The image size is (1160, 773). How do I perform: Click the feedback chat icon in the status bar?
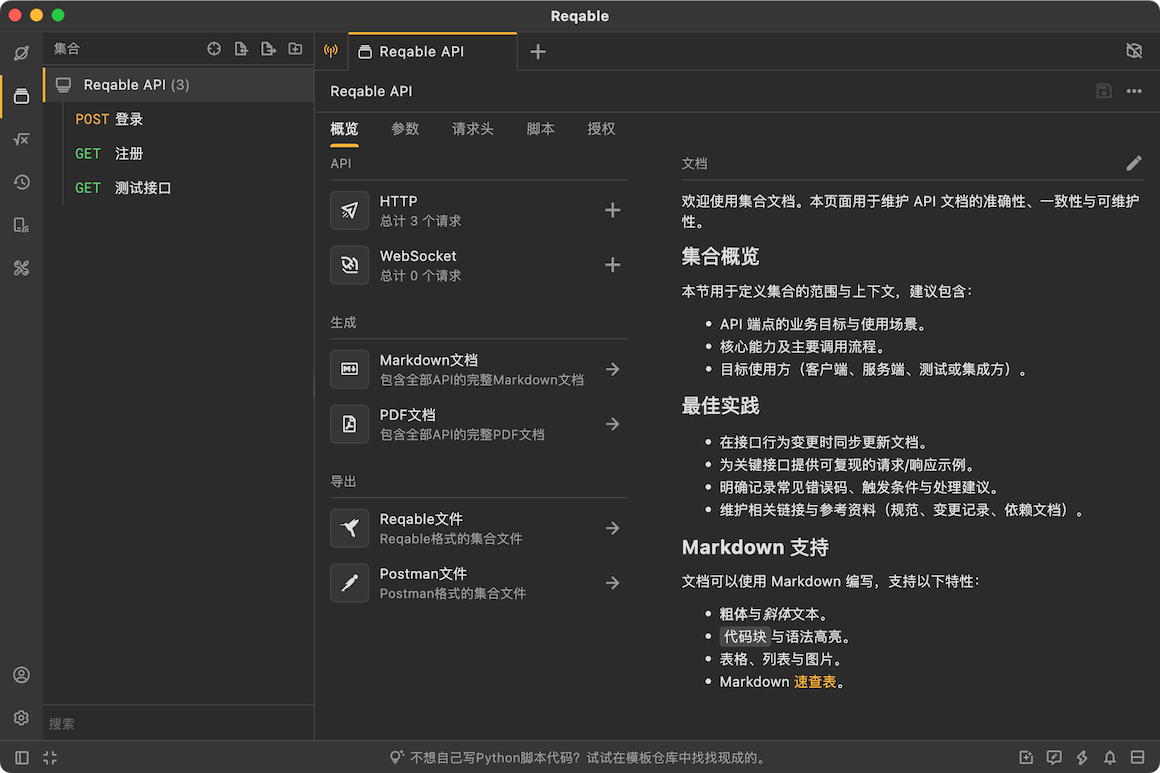(1053, 757)
